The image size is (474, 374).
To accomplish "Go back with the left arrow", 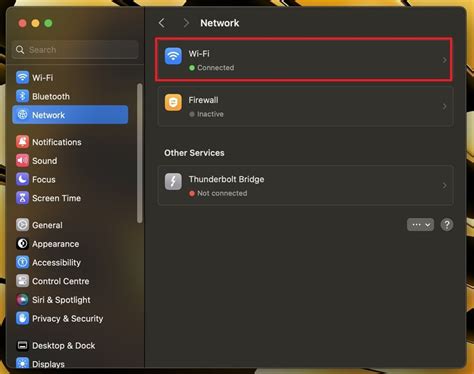I will tap(162, 23).
